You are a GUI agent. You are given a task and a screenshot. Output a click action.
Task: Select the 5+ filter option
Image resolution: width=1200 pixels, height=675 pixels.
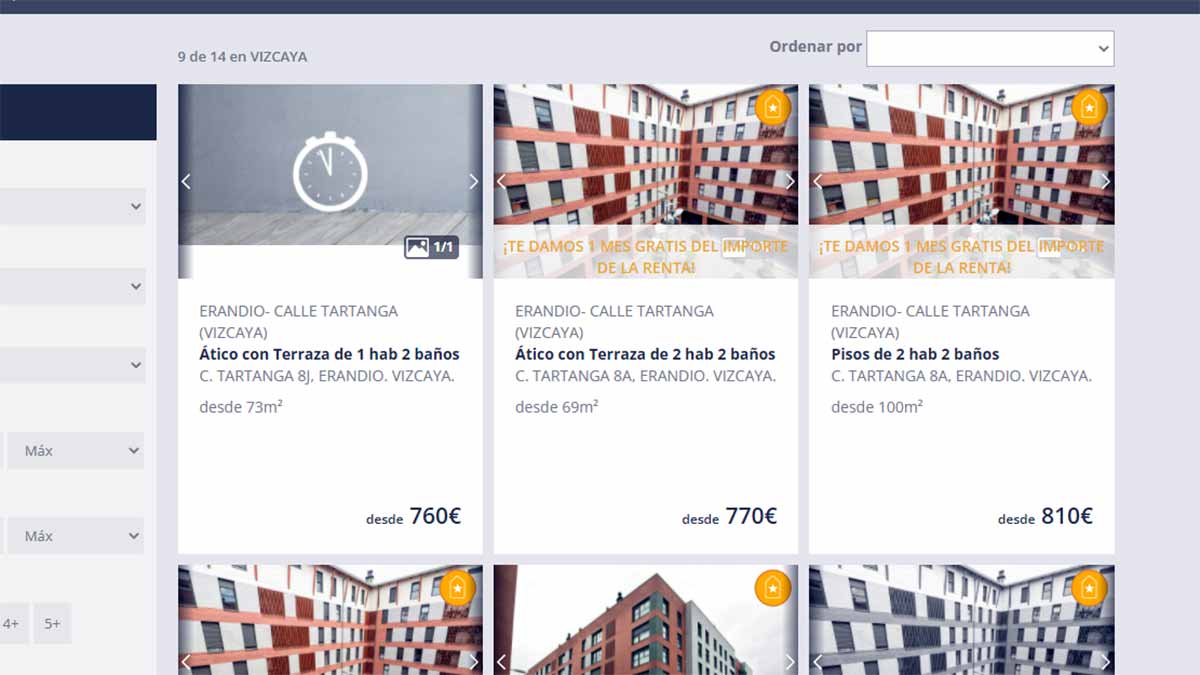[52, 623]
